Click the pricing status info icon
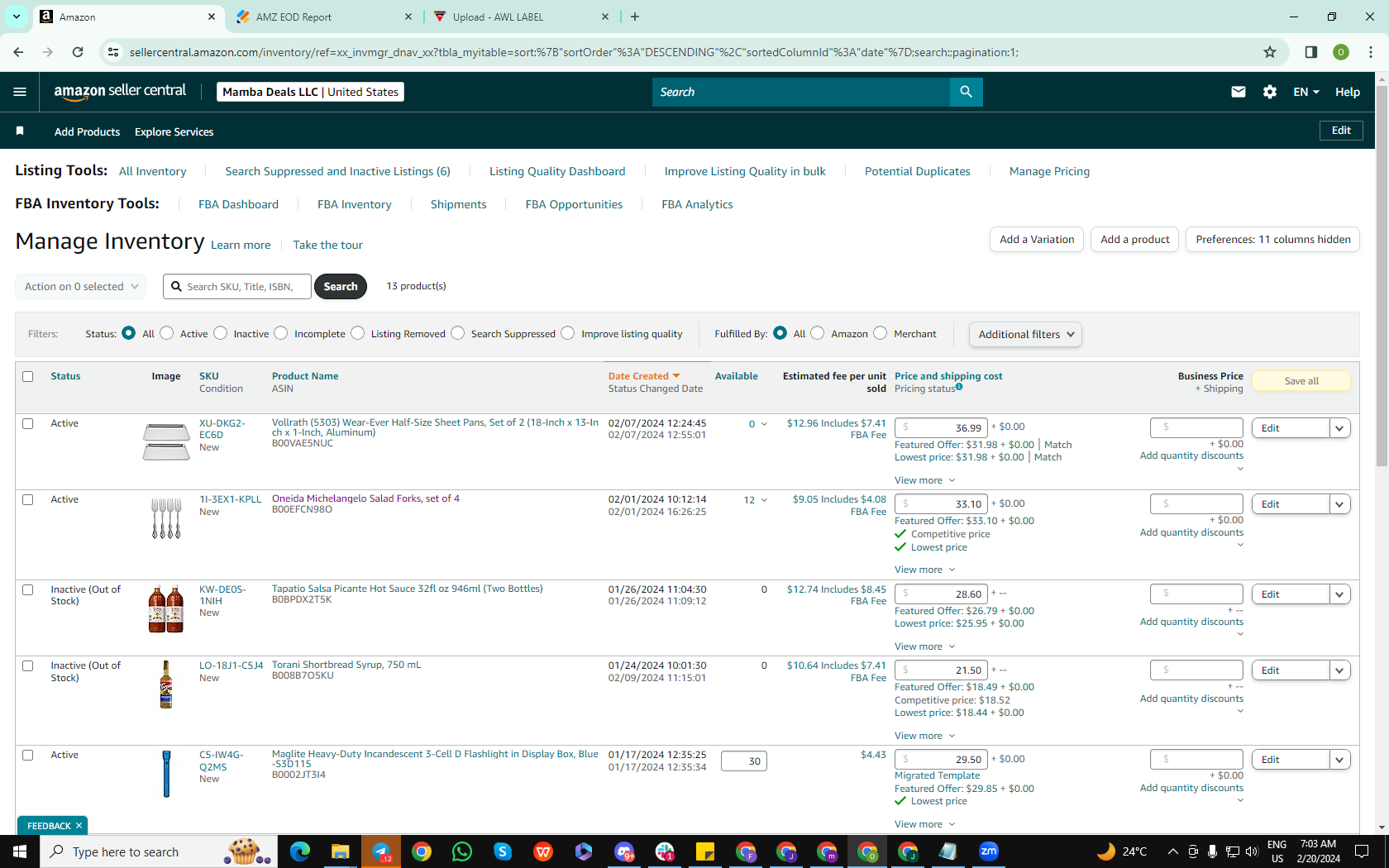 [959, 387]
